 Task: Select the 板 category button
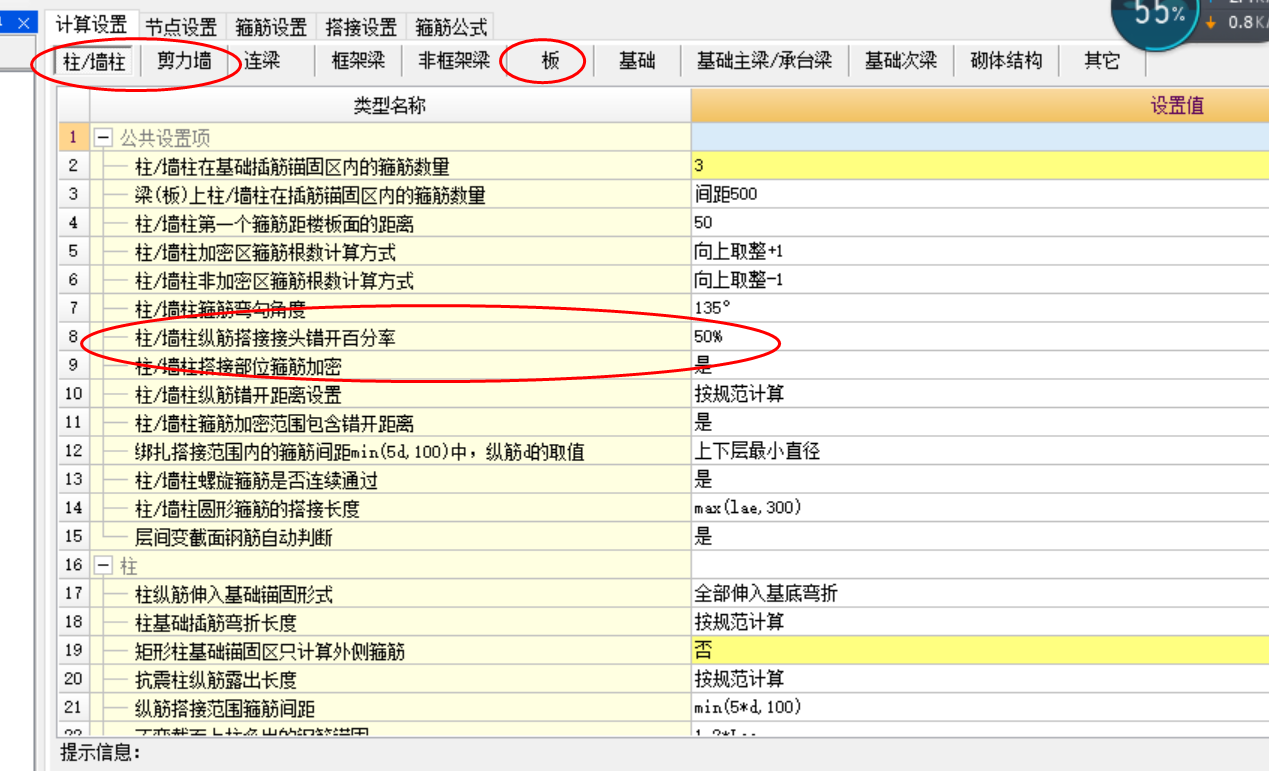coord(550,61)
